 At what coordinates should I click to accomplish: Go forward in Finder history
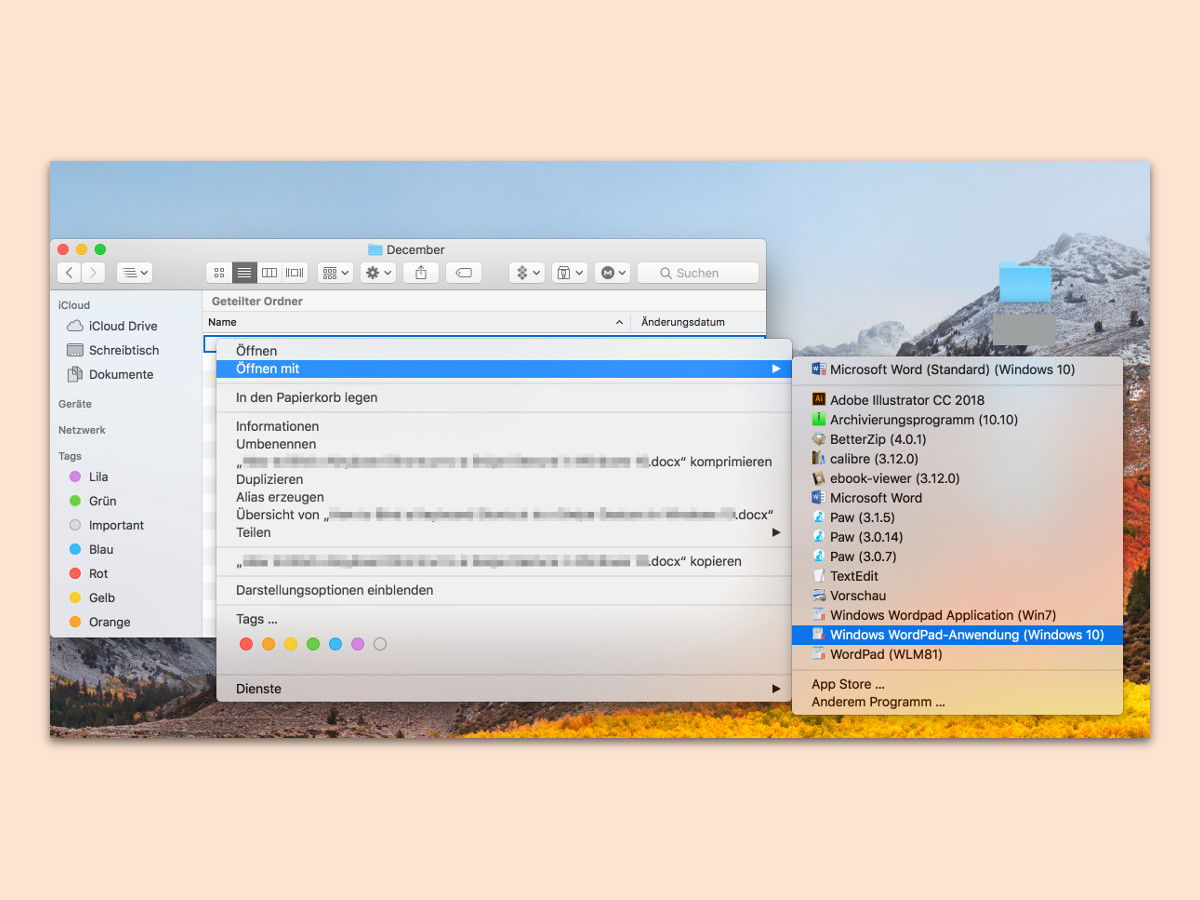coord(93,273)
